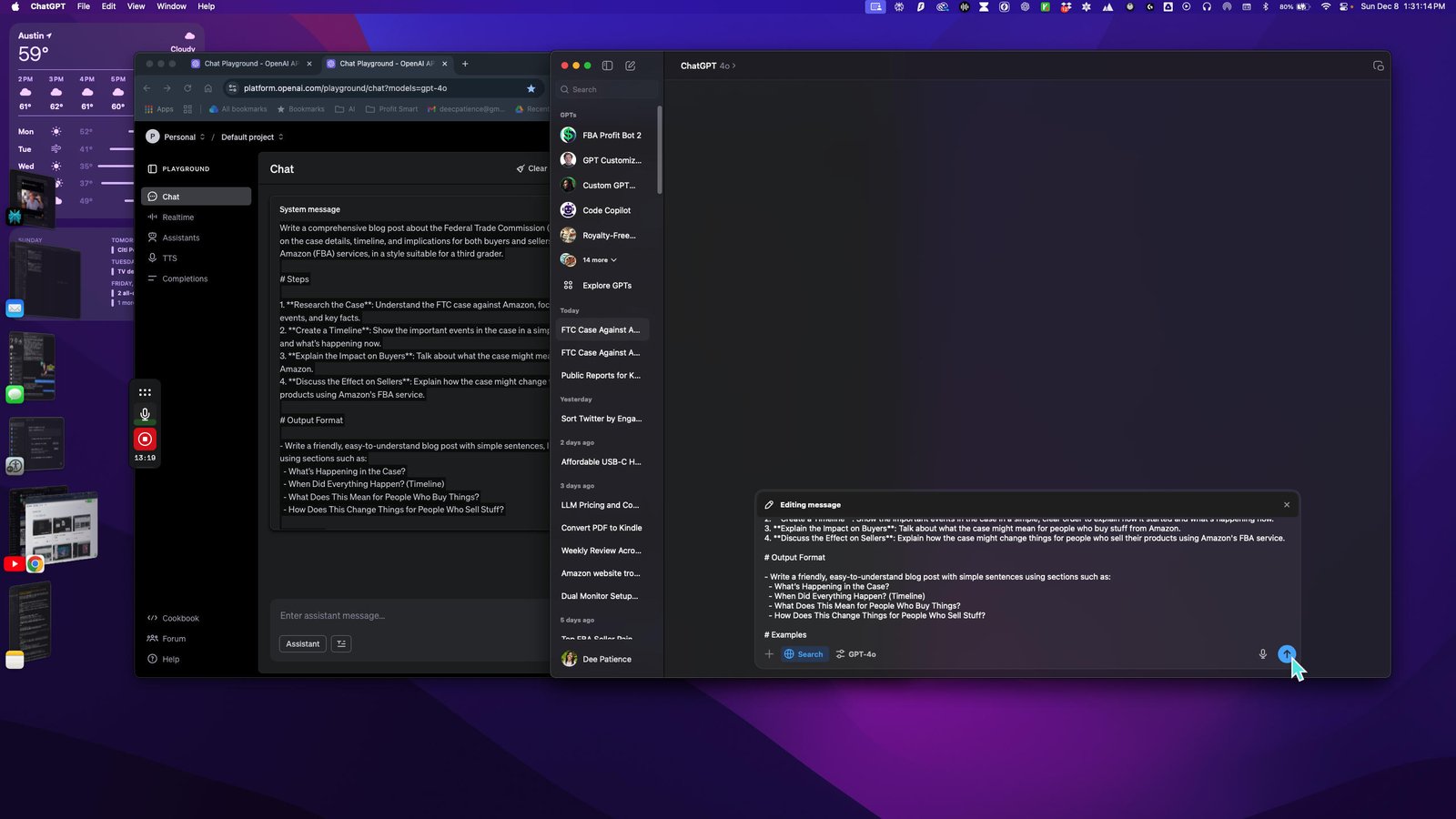Viewport: 1456px width, 819px height.
Task: Open Cookbook link in Playground
Action: 174,619
